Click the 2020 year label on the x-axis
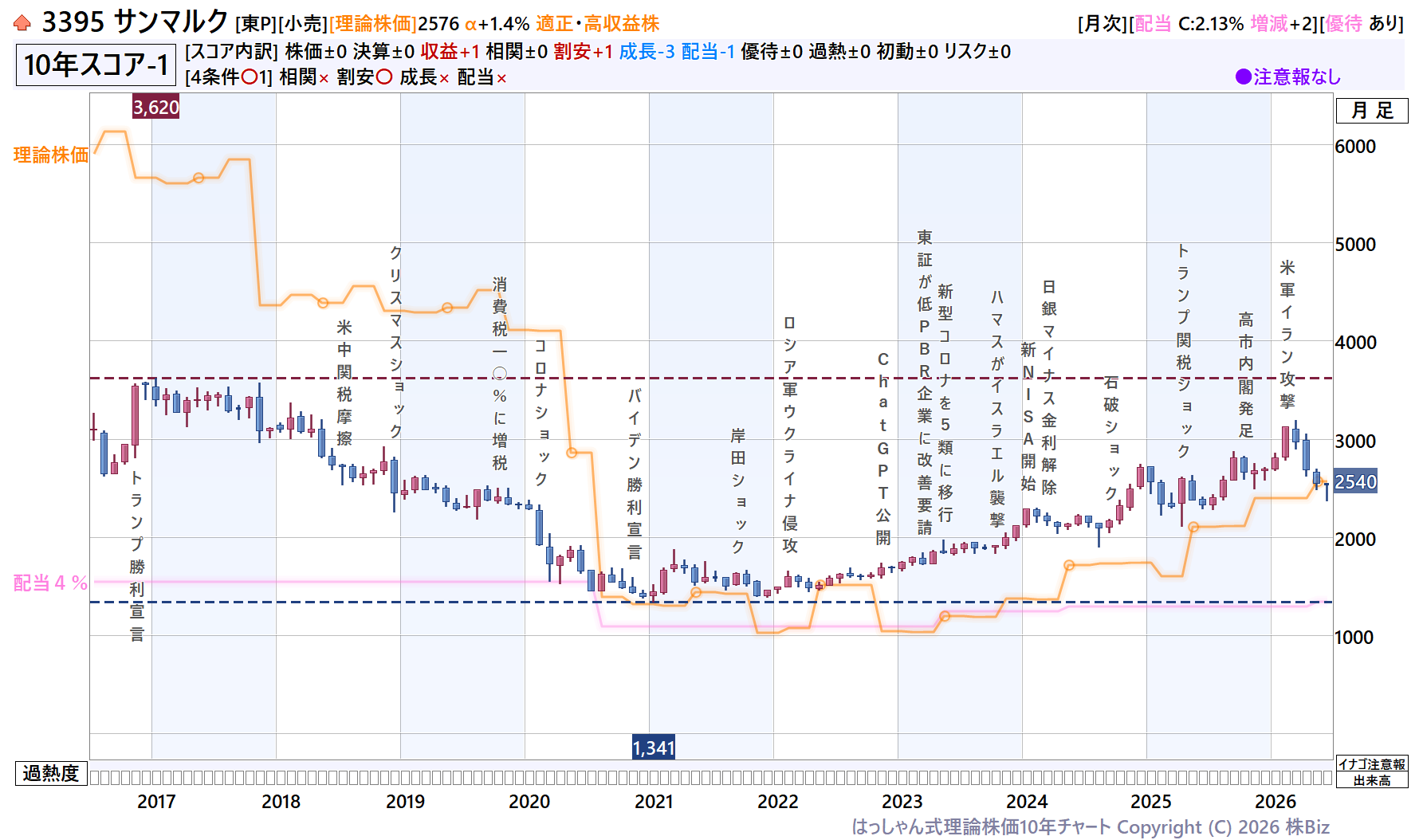The height and width of the screenshot is (840, 1419). pos(529,802)
